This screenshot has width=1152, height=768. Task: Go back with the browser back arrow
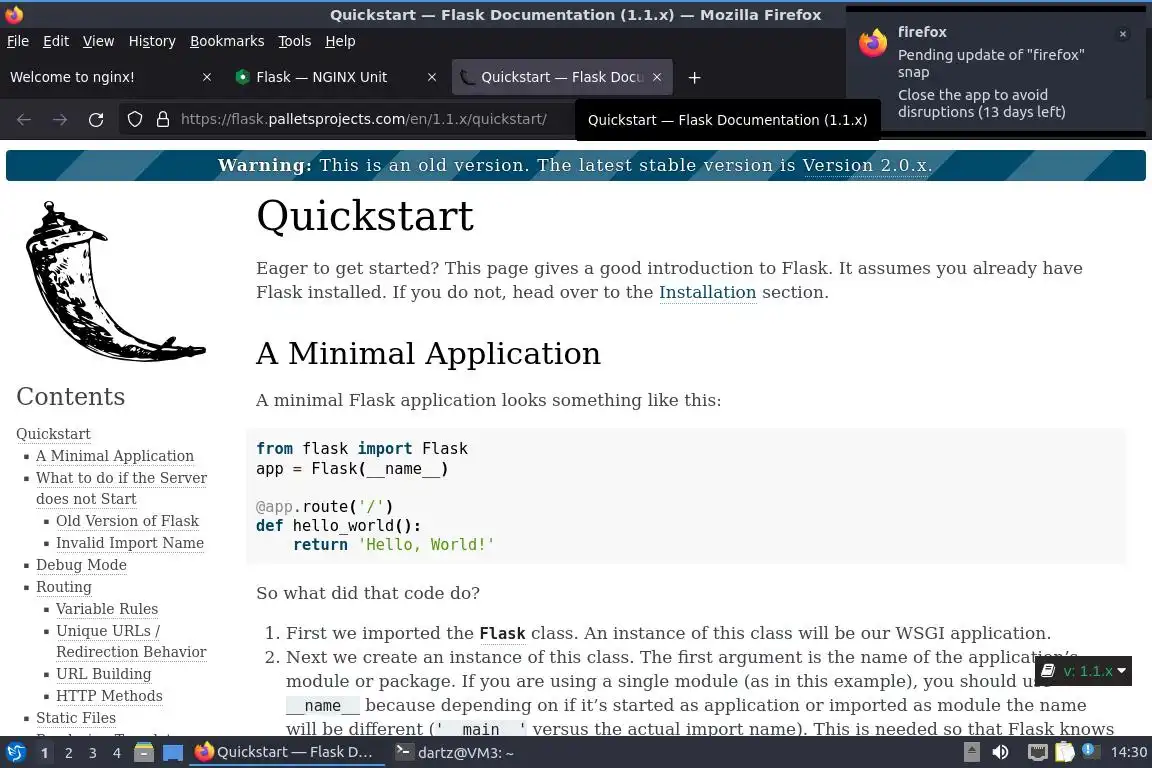pos(24,119)
